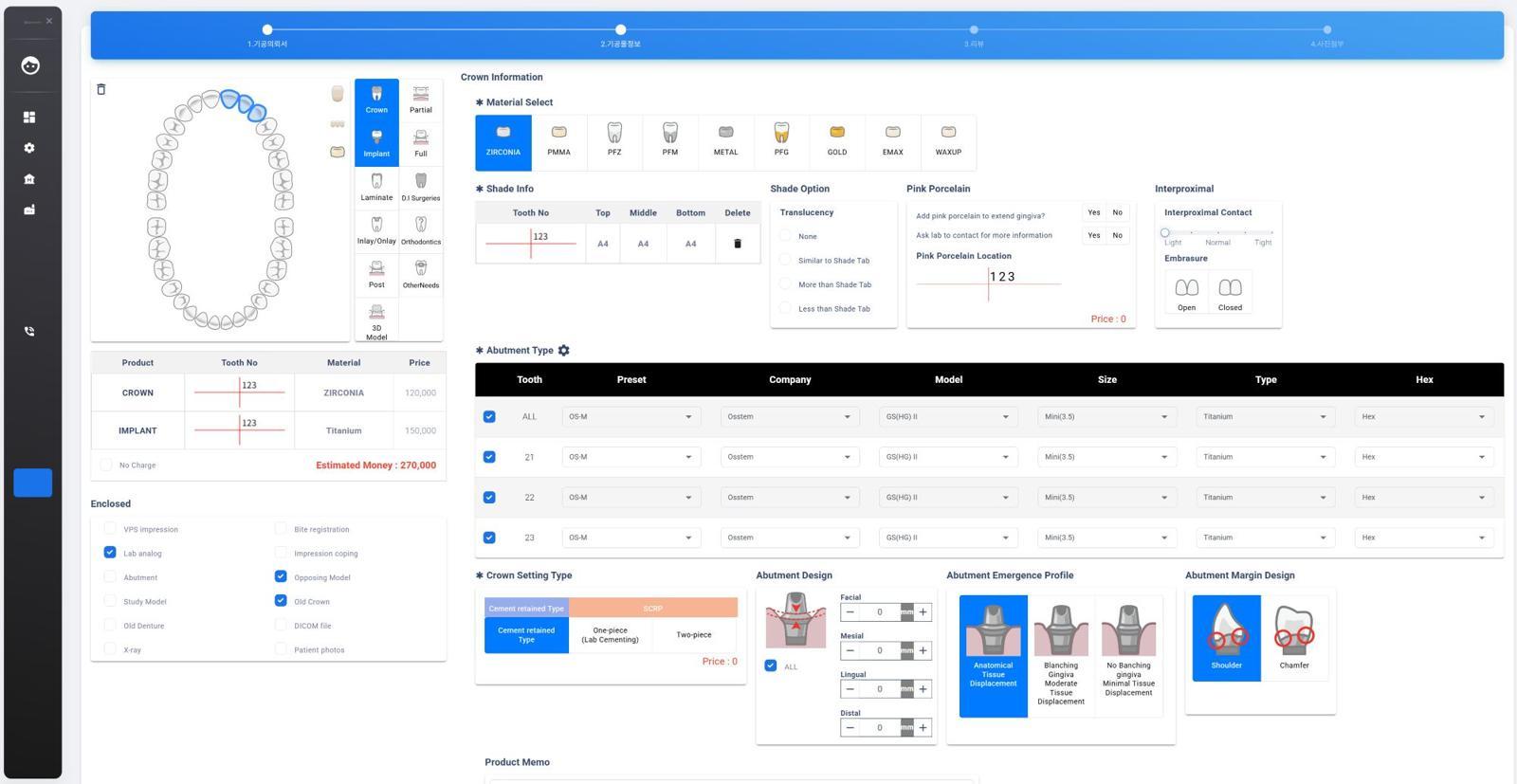
Task: Increase Facial abutment value with plus
Action: (923, 612)
